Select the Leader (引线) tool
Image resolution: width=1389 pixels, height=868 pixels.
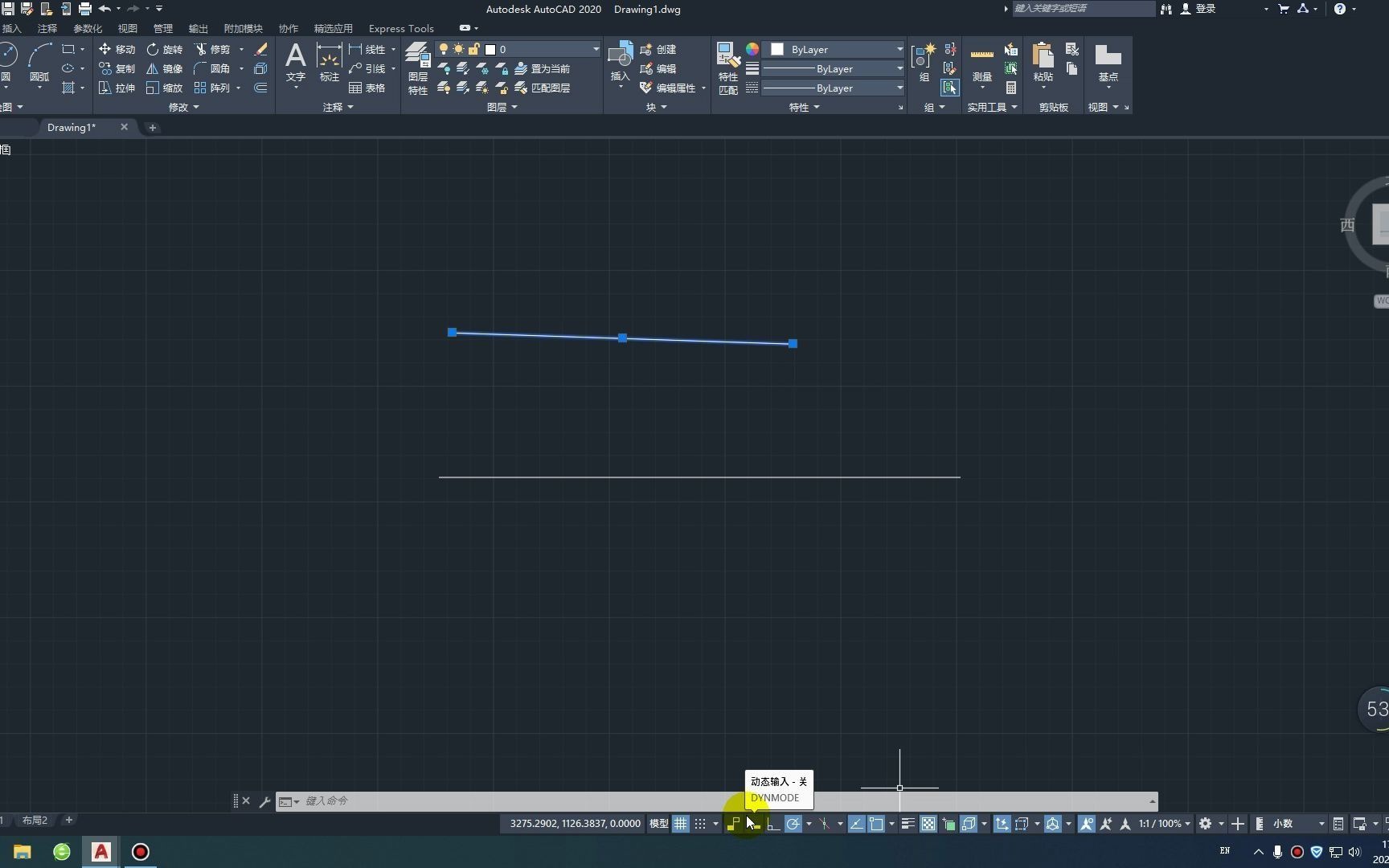(367, 68)
